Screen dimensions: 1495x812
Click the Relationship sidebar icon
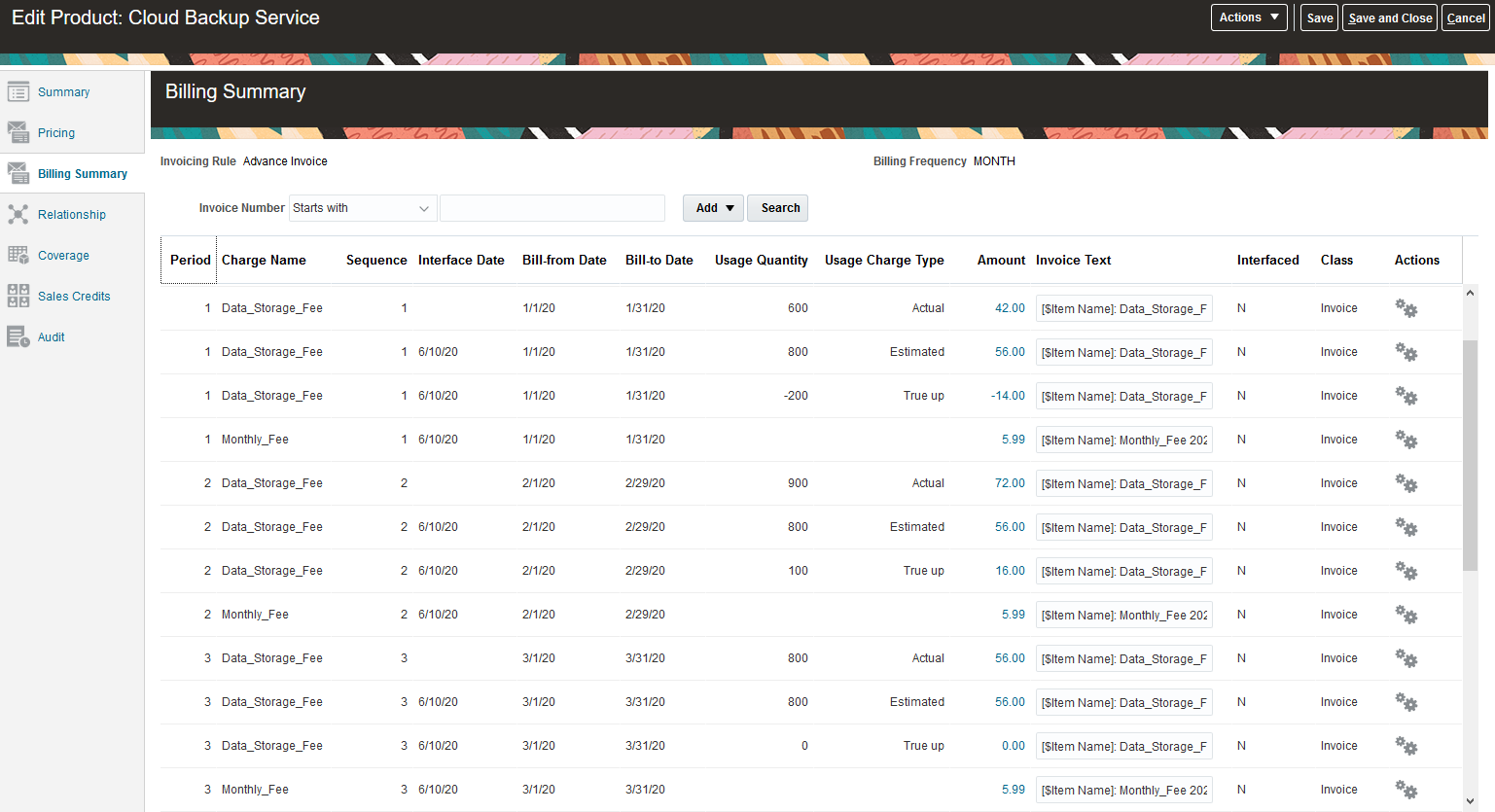coord(18,215)
